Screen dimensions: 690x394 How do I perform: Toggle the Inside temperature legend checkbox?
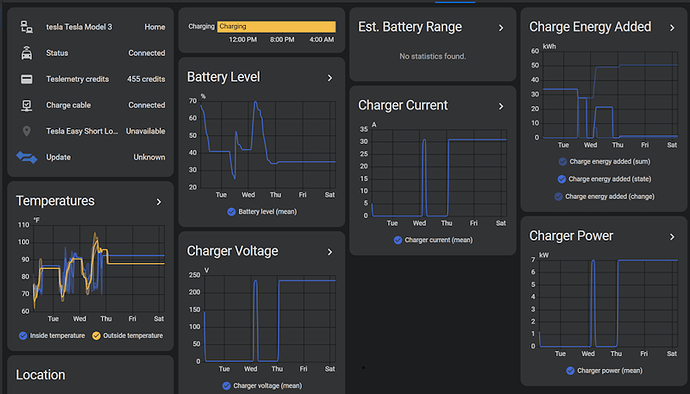[x=23, y=335]
